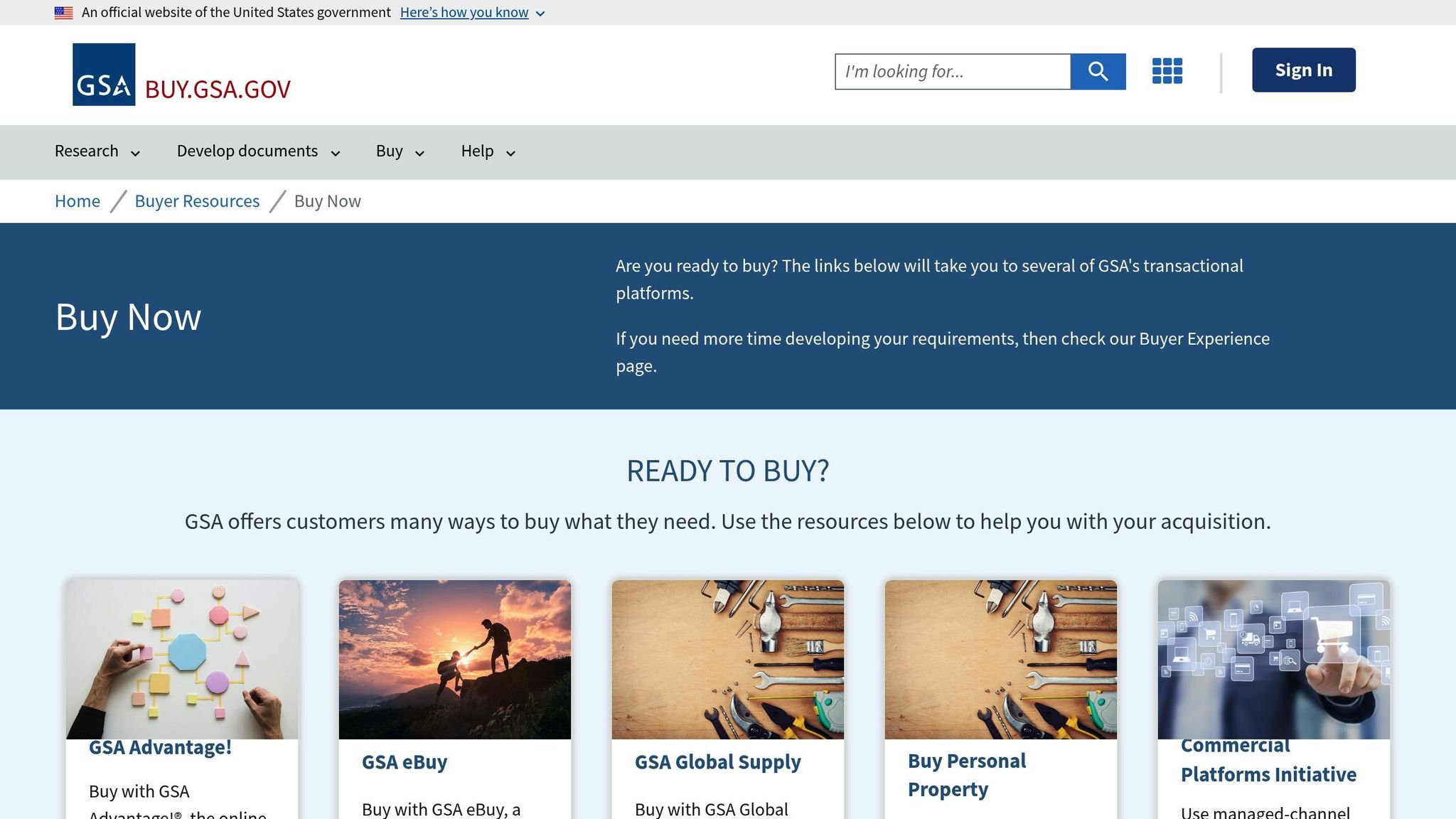Click the US flag icon in banner
Viewport: 1456px width, 819px height.
[x=63, y=13]
